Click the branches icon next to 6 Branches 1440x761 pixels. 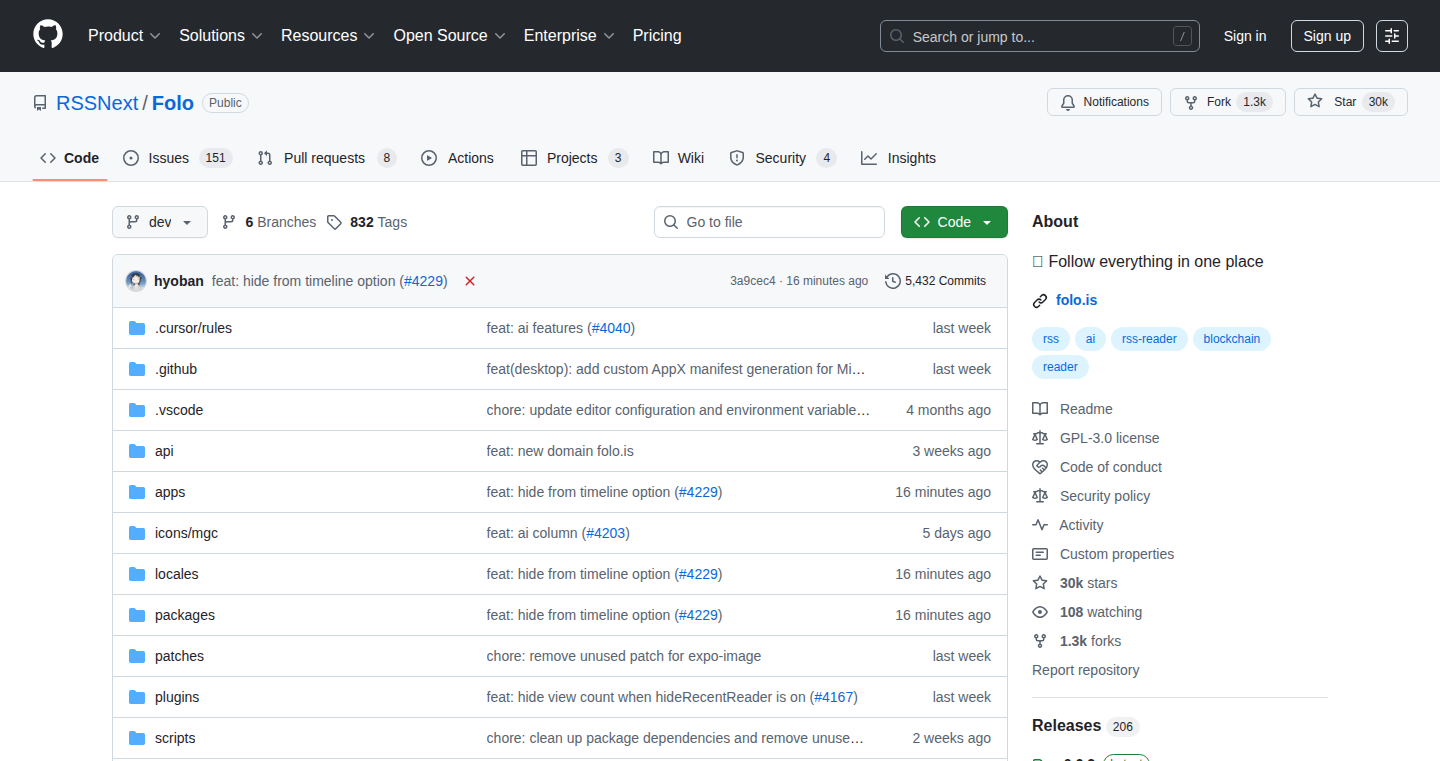(229, 222)
